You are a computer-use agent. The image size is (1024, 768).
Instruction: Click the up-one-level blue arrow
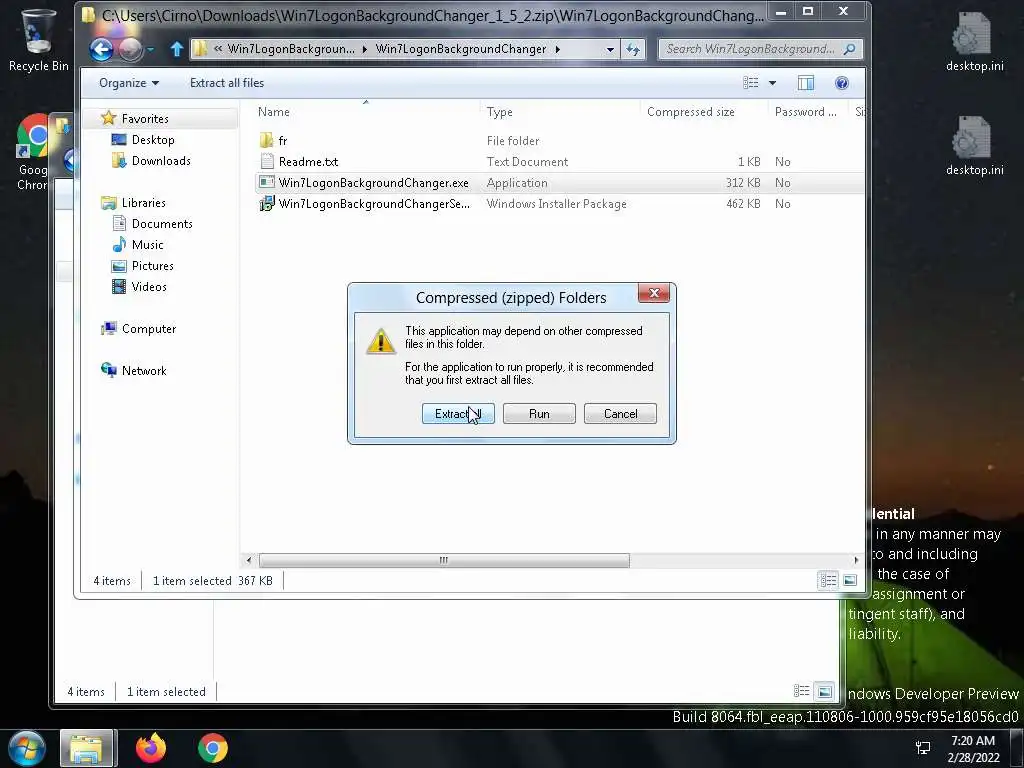click(176, 49)
